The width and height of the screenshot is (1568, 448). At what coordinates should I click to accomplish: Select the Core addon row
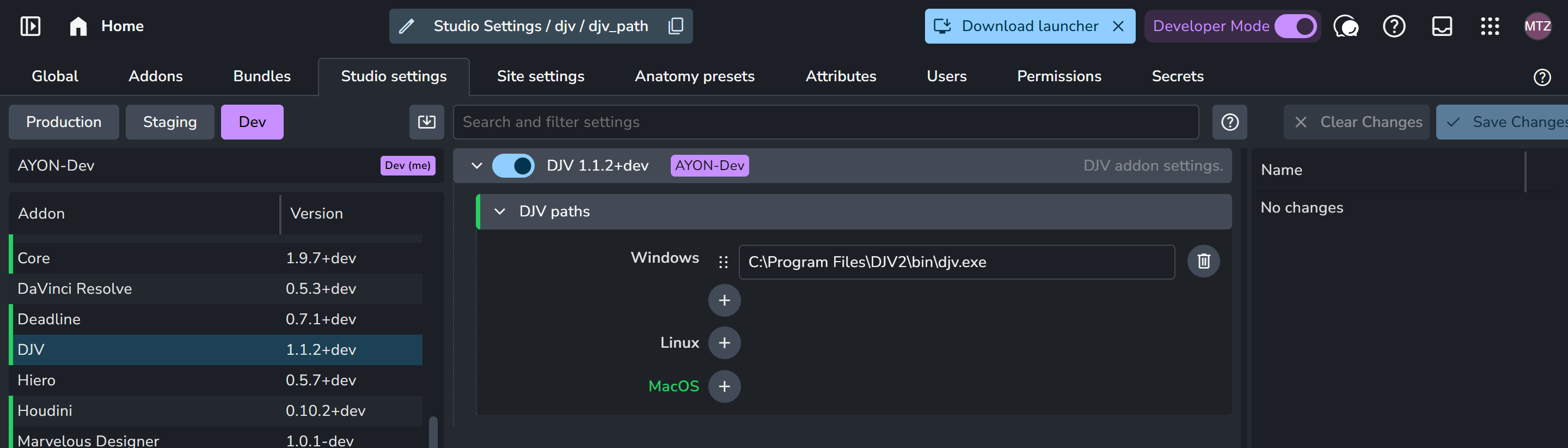(216, 258)
